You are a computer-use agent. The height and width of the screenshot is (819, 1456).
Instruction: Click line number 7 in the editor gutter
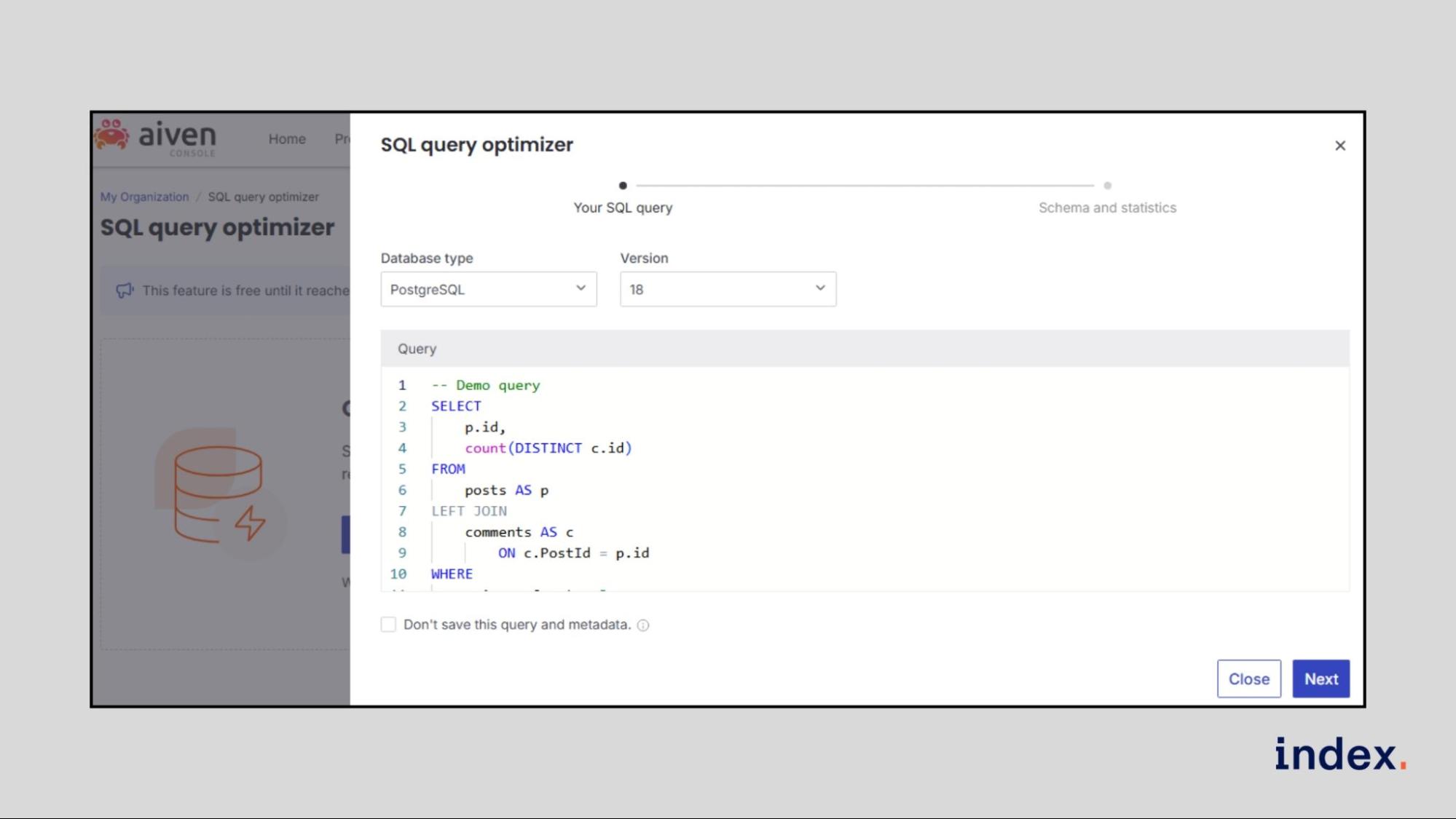click(402, 511)
